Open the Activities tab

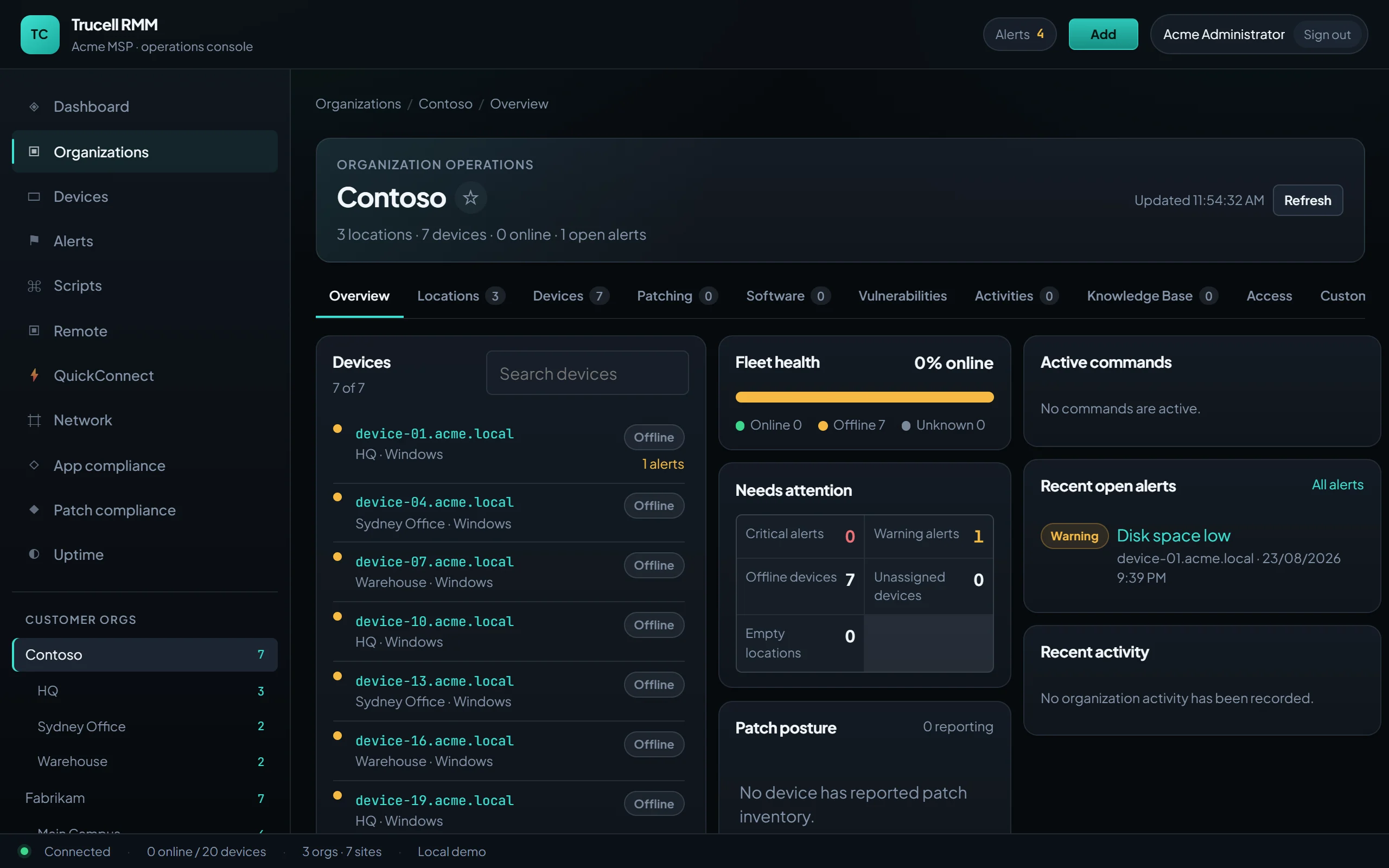click(1016, 296)
